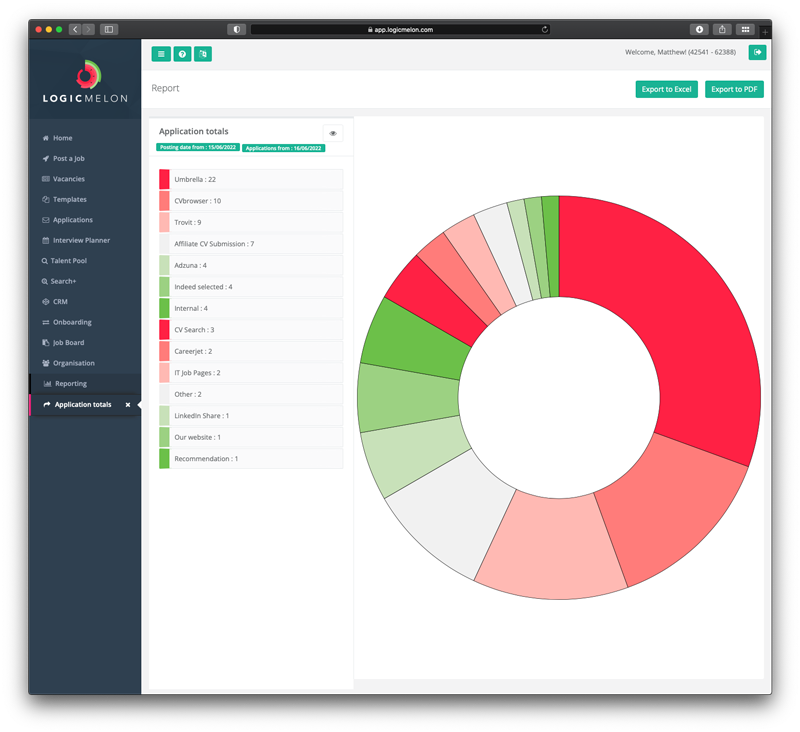This screenshot has height=732, width=800.
Task: Click the Applications from filter tag
Action: (x=283, y=148)
